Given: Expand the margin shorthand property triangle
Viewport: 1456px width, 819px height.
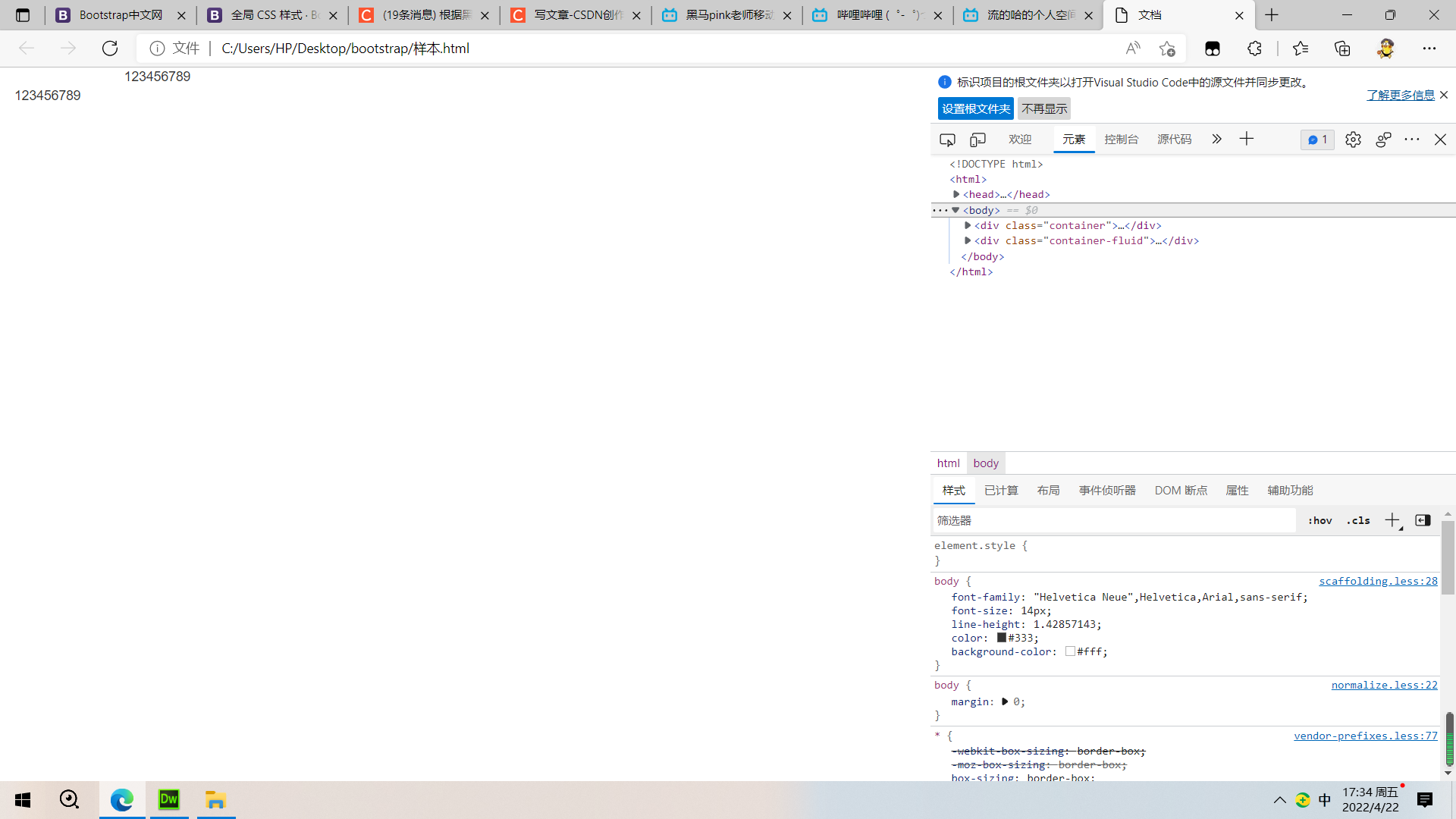Looking at the screenshot, I should tap(1005, 702).
